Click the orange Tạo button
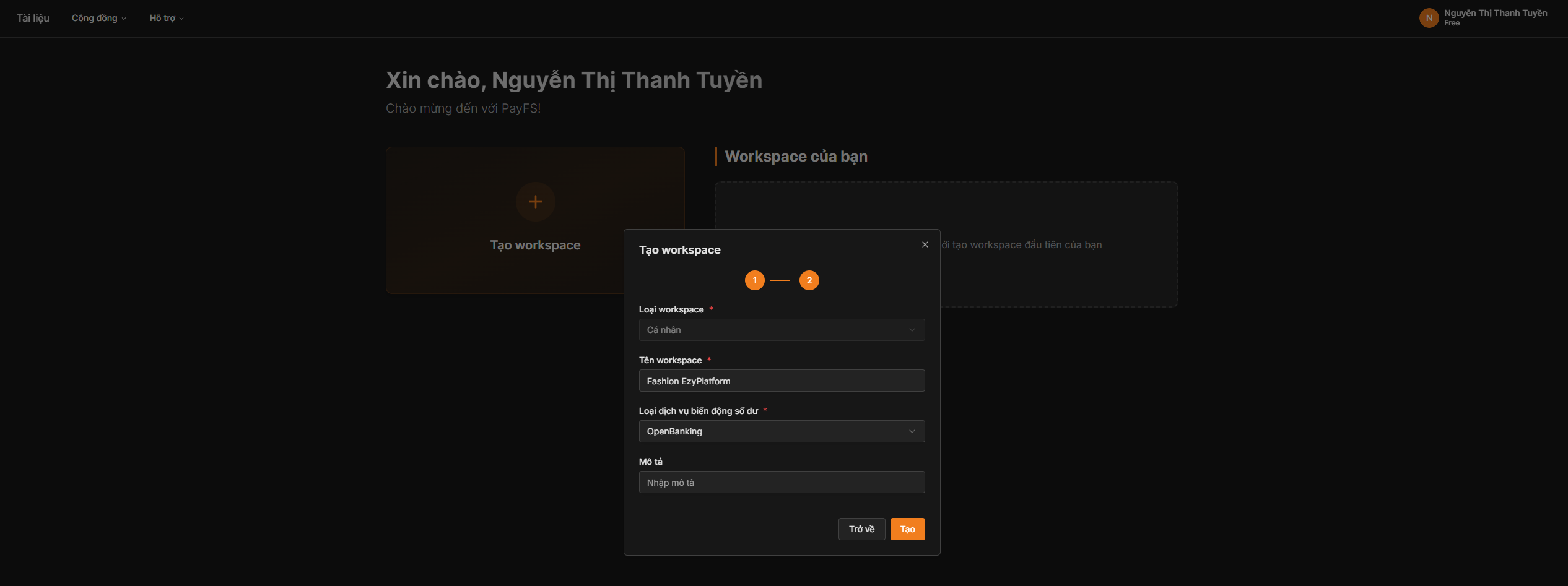 pyautogui.click(x=907, y=529)
